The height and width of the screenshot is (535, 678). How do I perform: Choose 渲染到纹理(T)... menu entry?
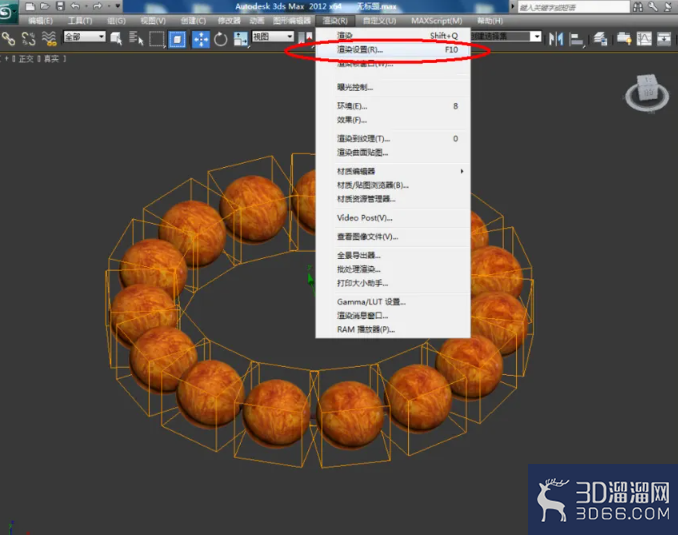[393, 138]
